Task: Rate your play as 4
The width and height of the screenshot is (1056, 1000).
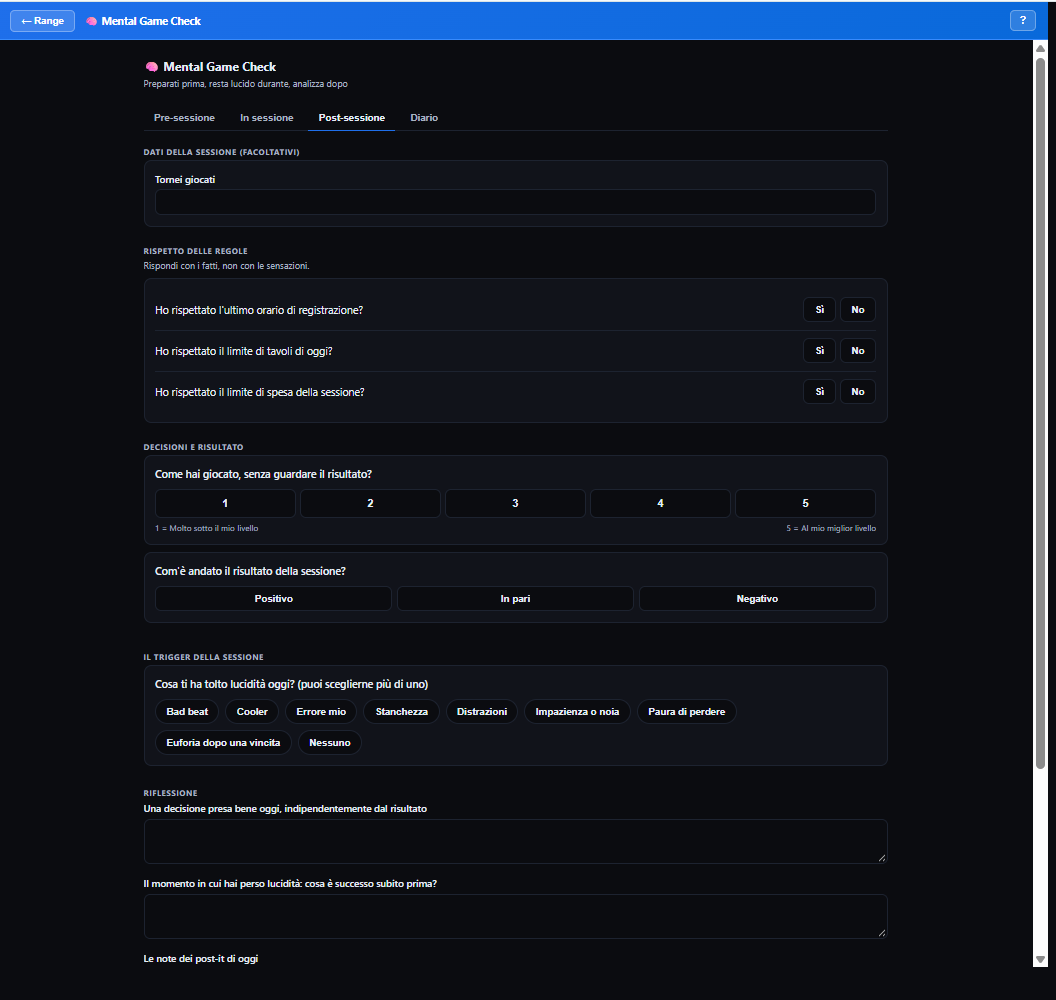Action: point(660,503)
